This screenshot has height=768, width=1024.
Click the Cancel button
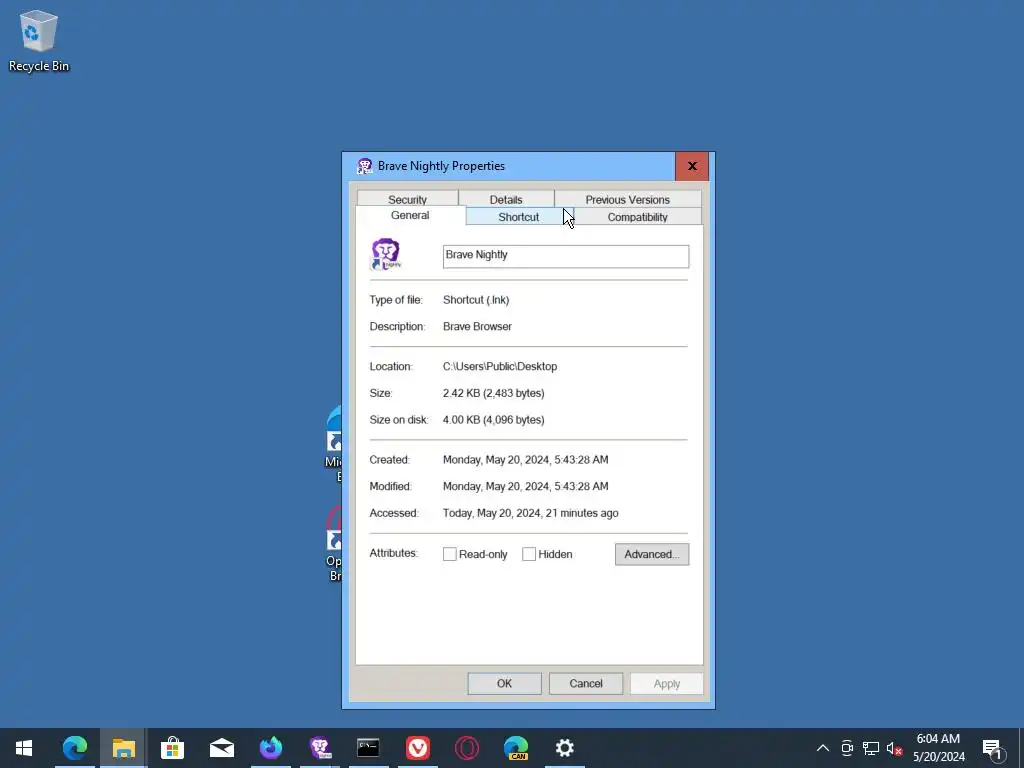click(x=586, y=684)
